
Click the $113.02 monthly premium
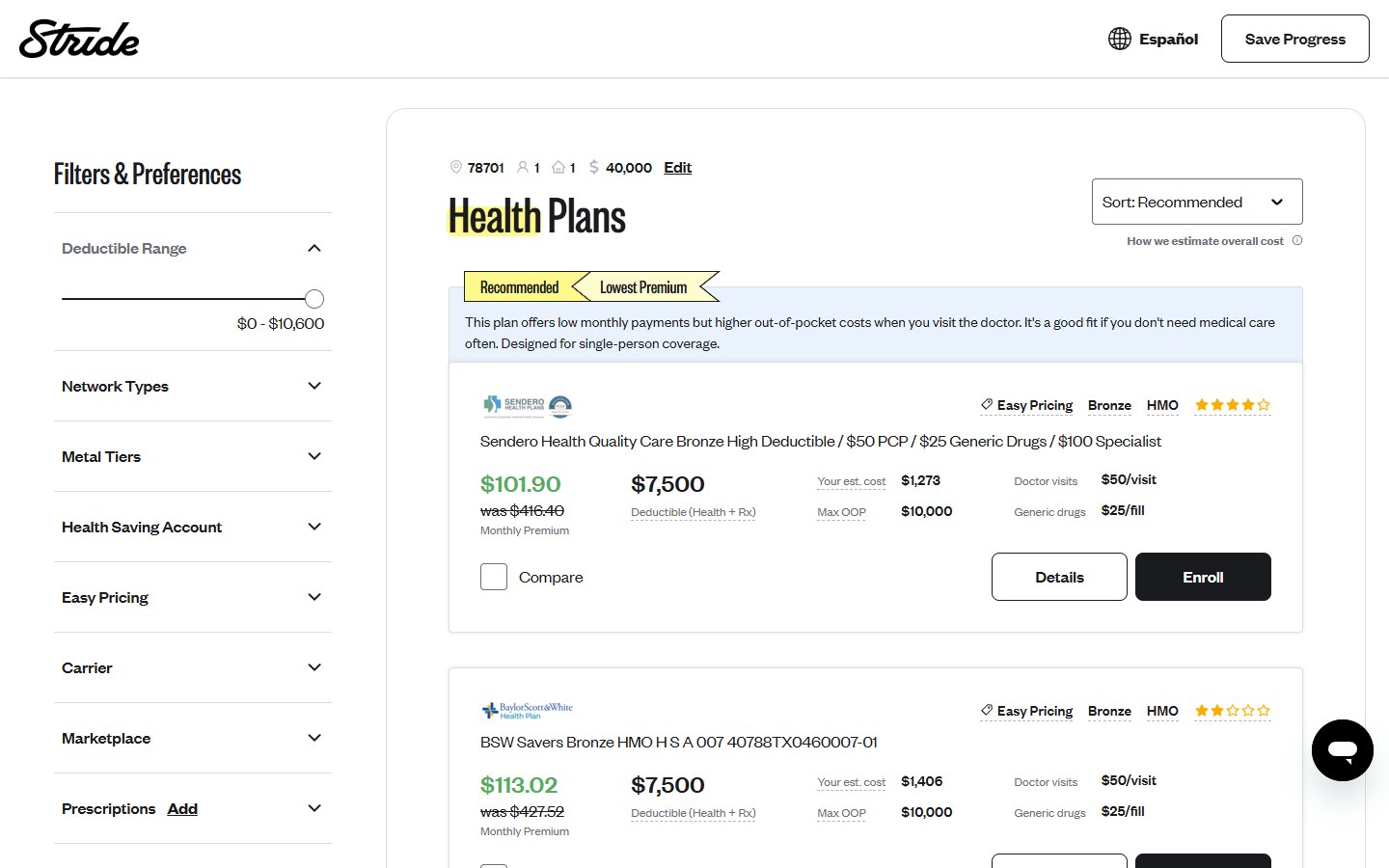point(519,785)
